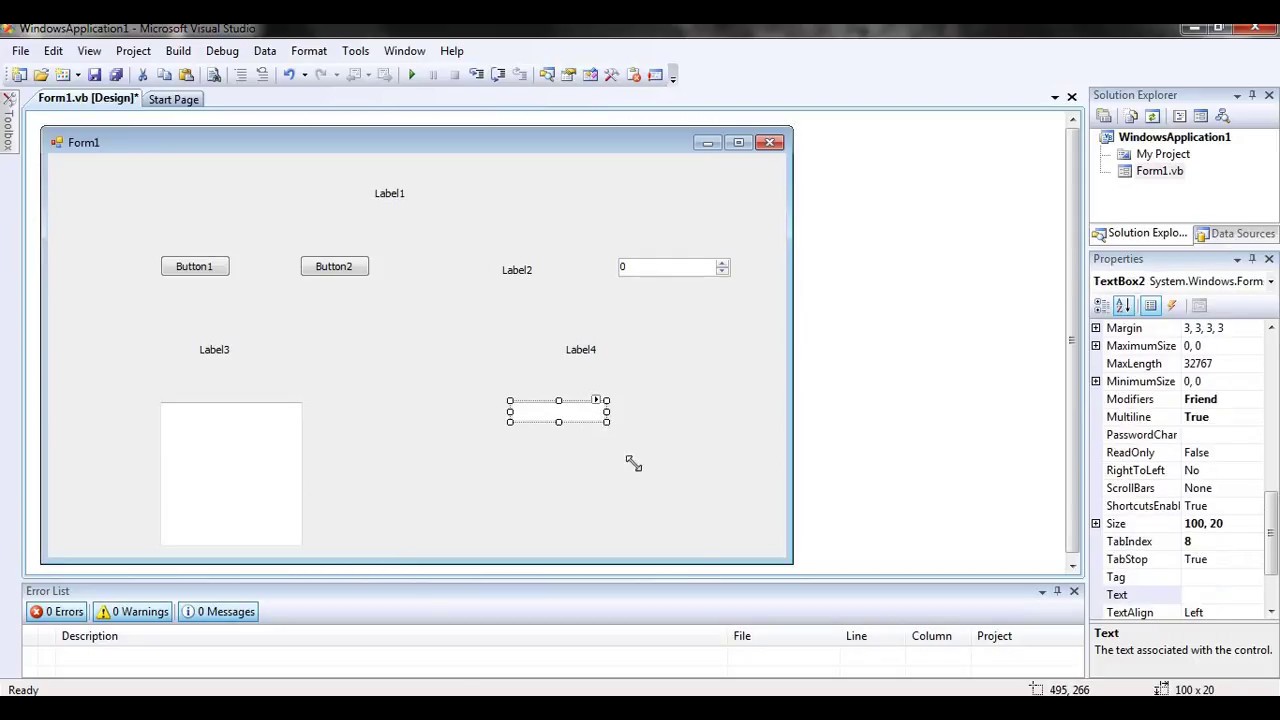The image size is (1280, 720).
Task: Click the Text property value field
Action: coord(1224,595)
